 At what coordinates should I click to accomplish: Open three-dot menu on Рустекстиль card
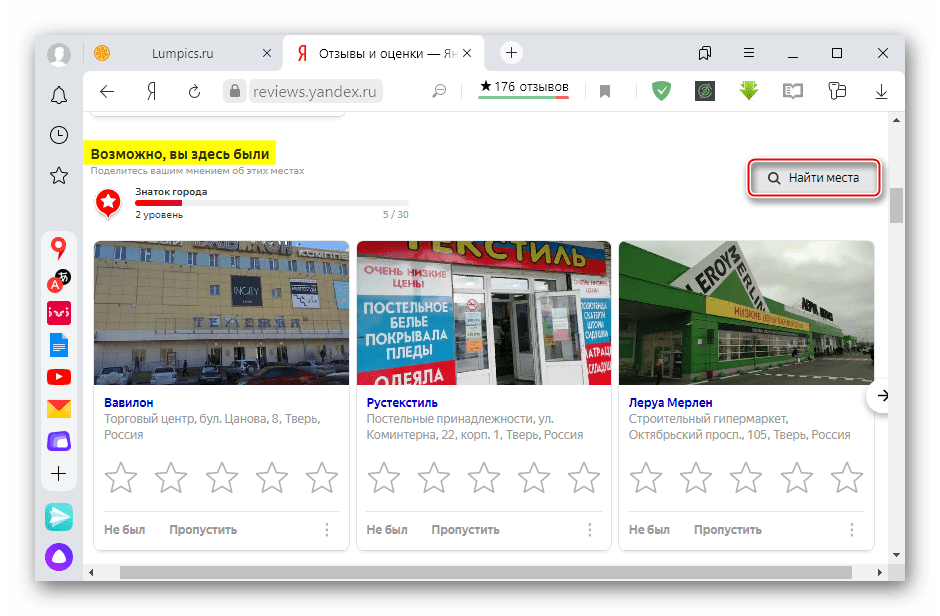click(x=589, y=530)
